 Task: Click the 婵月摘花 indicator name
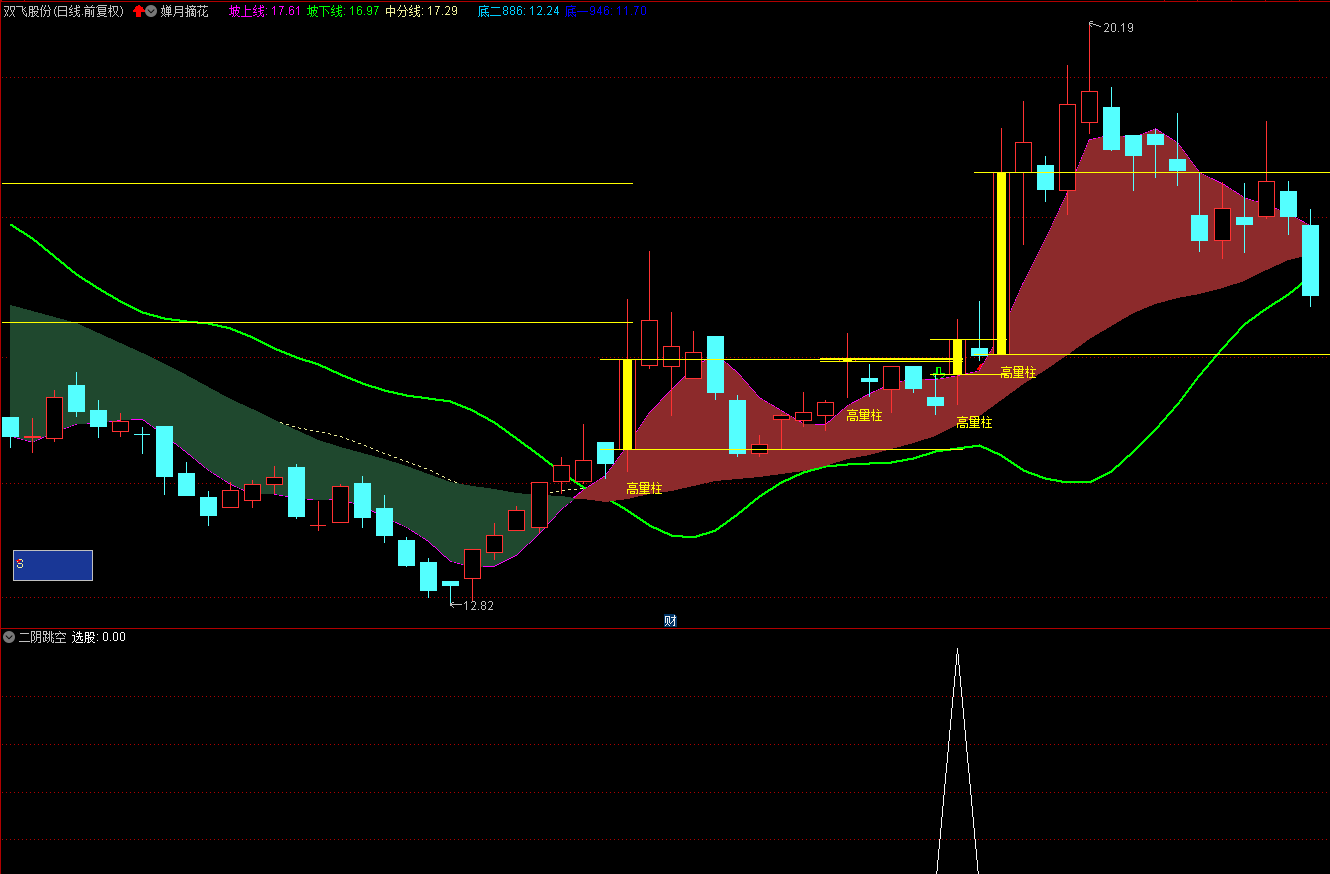click(x=185, y=12)
